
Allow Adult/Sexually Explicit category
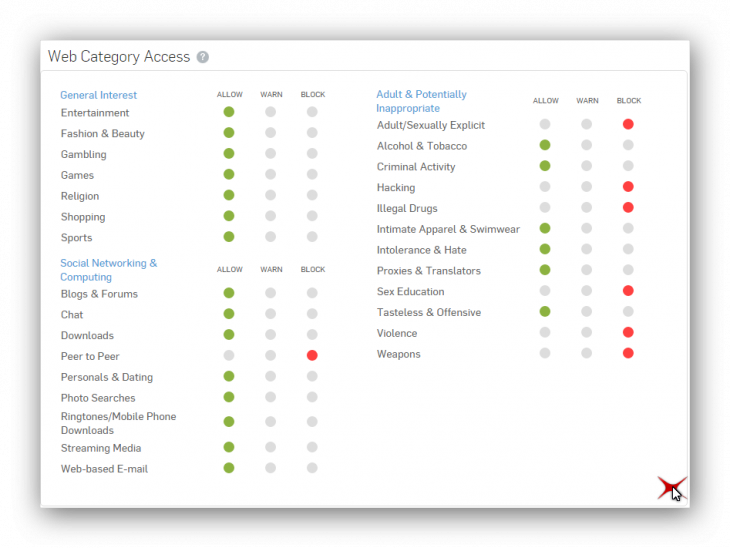coord(545,124)
